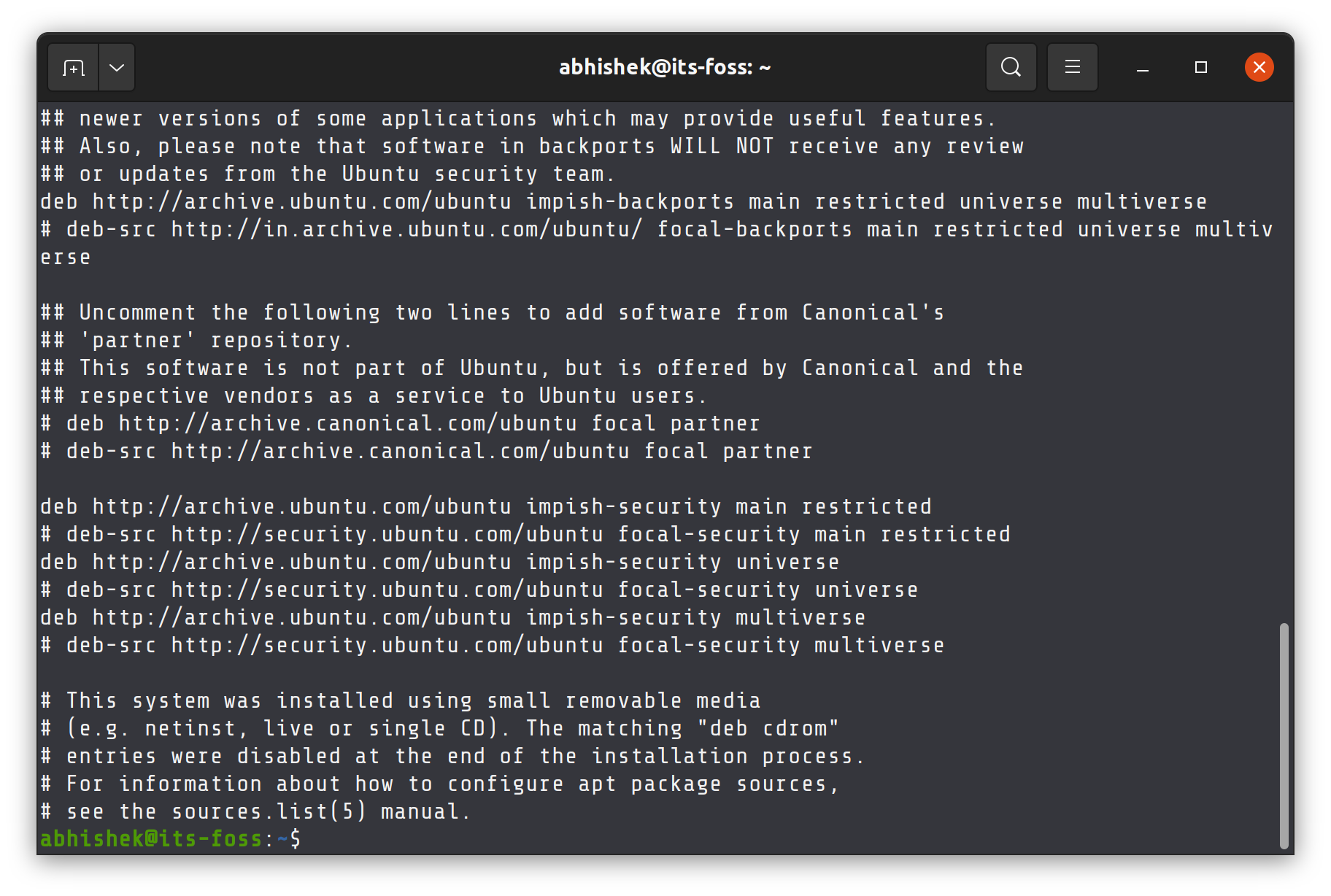Click the title bar showing abhishek@its-foss
Screen dimensions: 1331x896
(663, 66)
